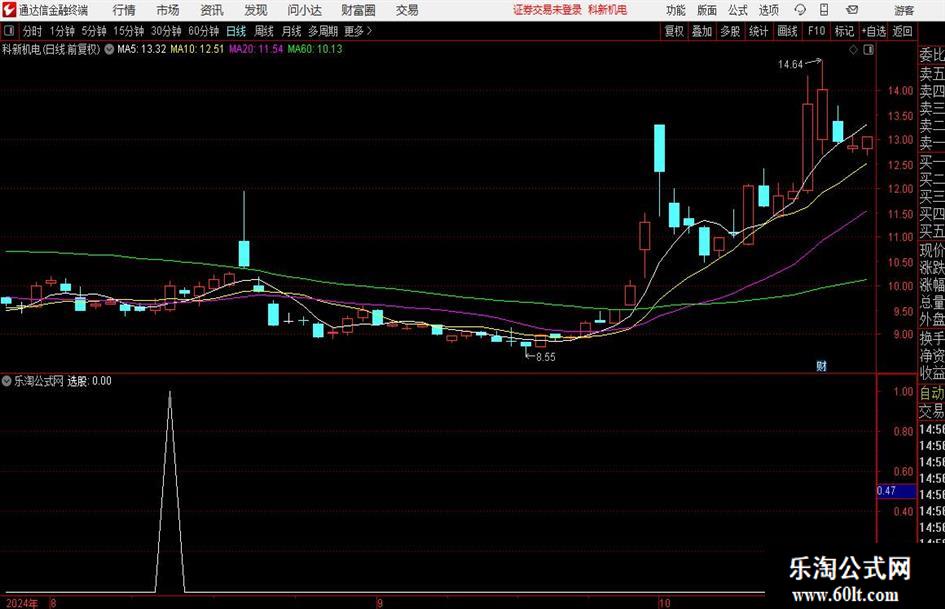Open dropdown arrow beside 乐淘公式网 indicator
The width and height of the screenshot is (945, 609).
coord(7,381)
